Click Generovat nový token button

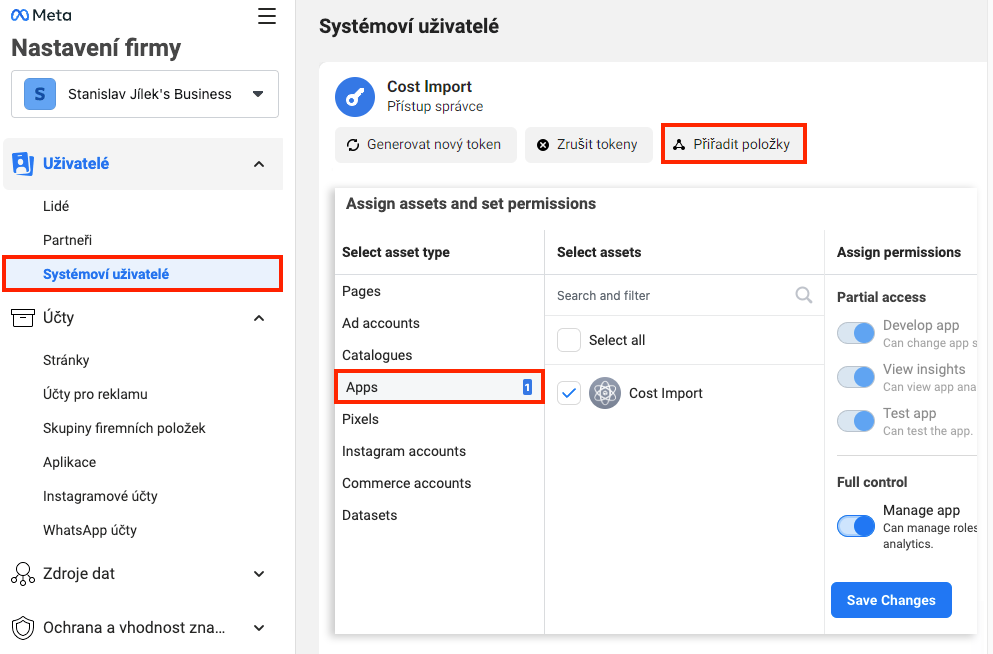425,144
